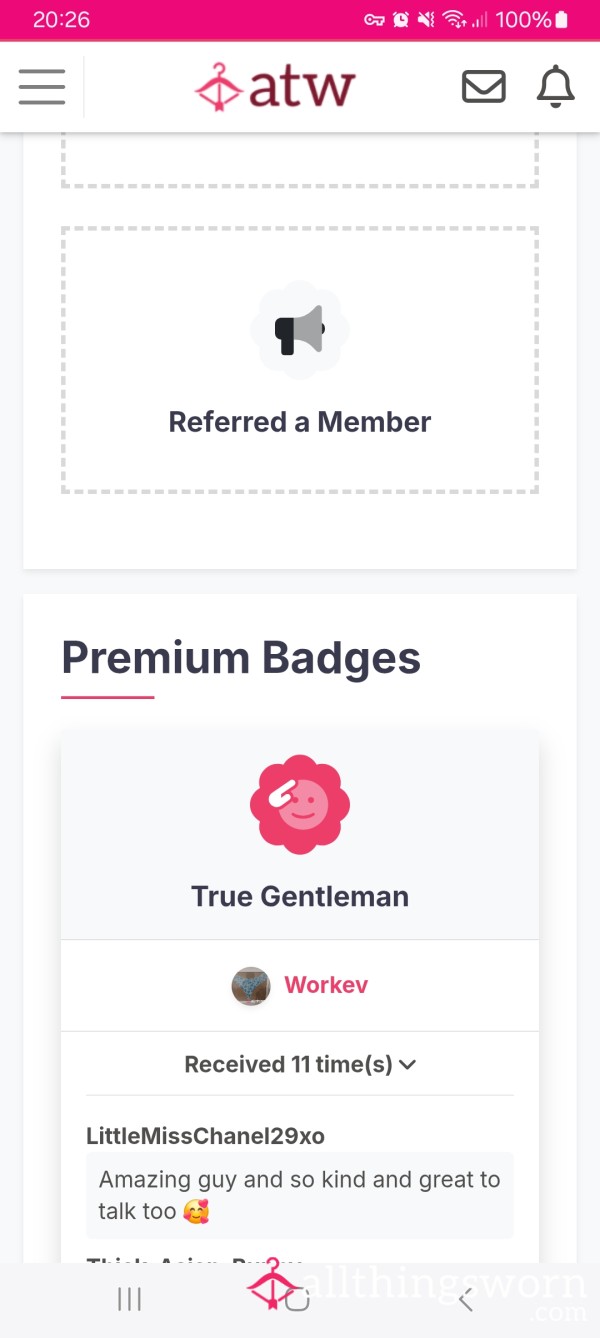
Task: Open the notifications bell icon
Action: 555,87
